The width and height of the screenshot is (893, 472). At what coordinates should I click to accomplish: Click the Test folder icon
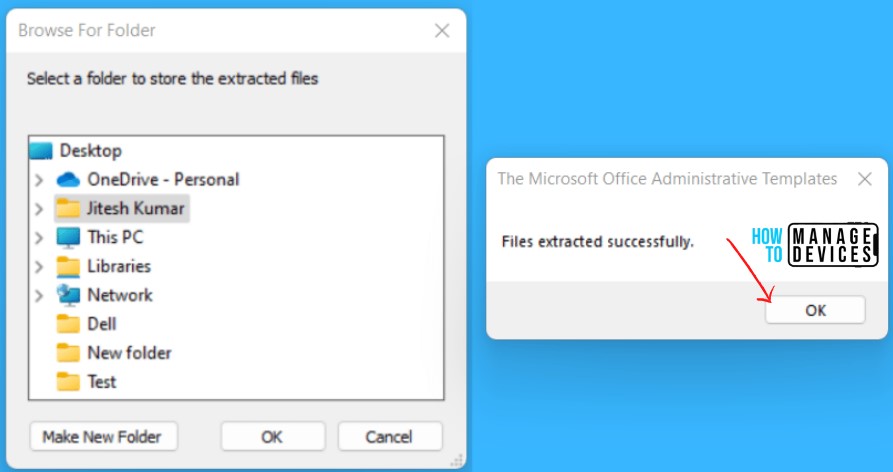pyautogui.click(x=68, y=382)
